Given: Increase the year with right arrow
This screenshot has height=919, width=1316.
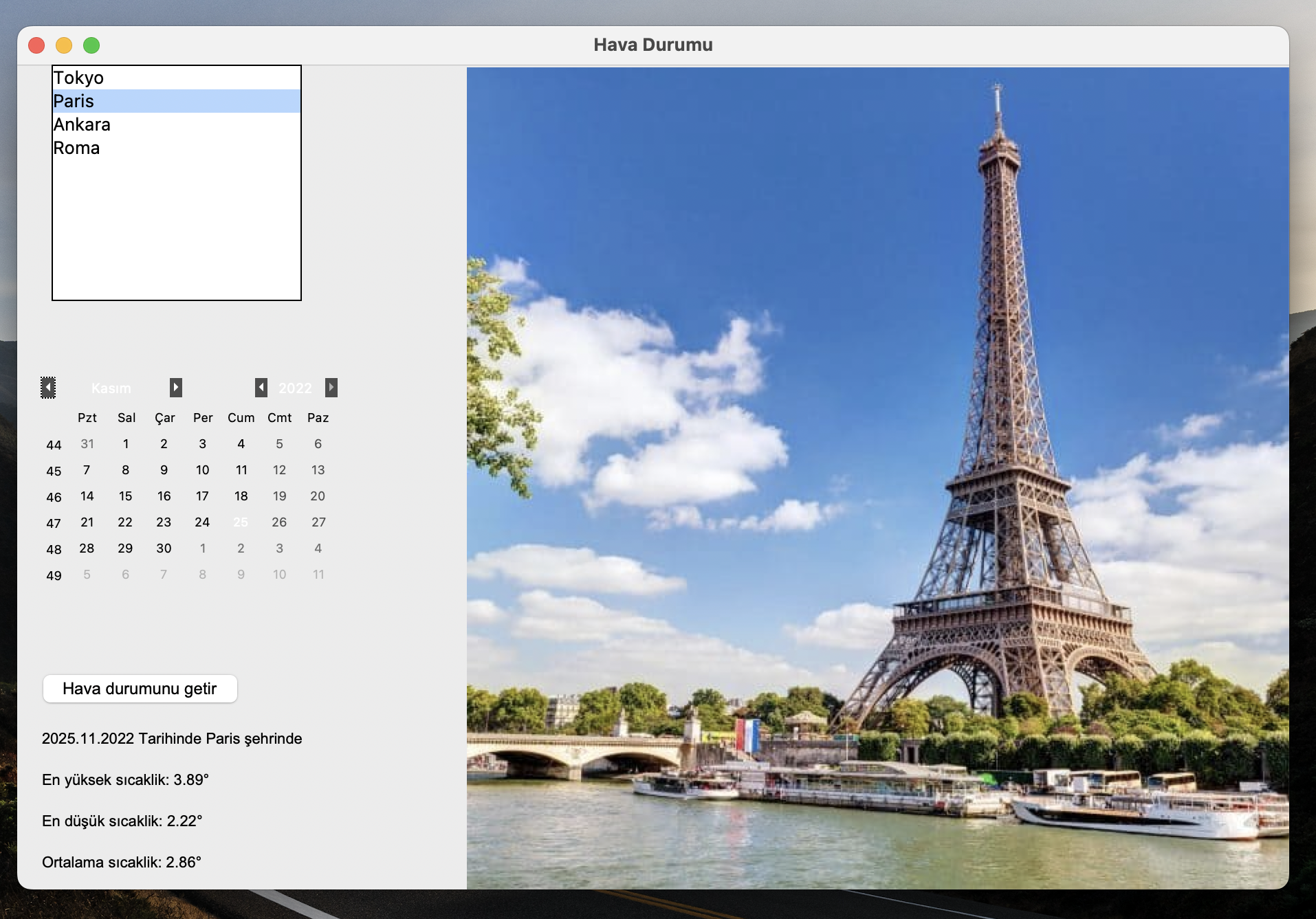Looking at the screenshot, I should tap(331, 388).
